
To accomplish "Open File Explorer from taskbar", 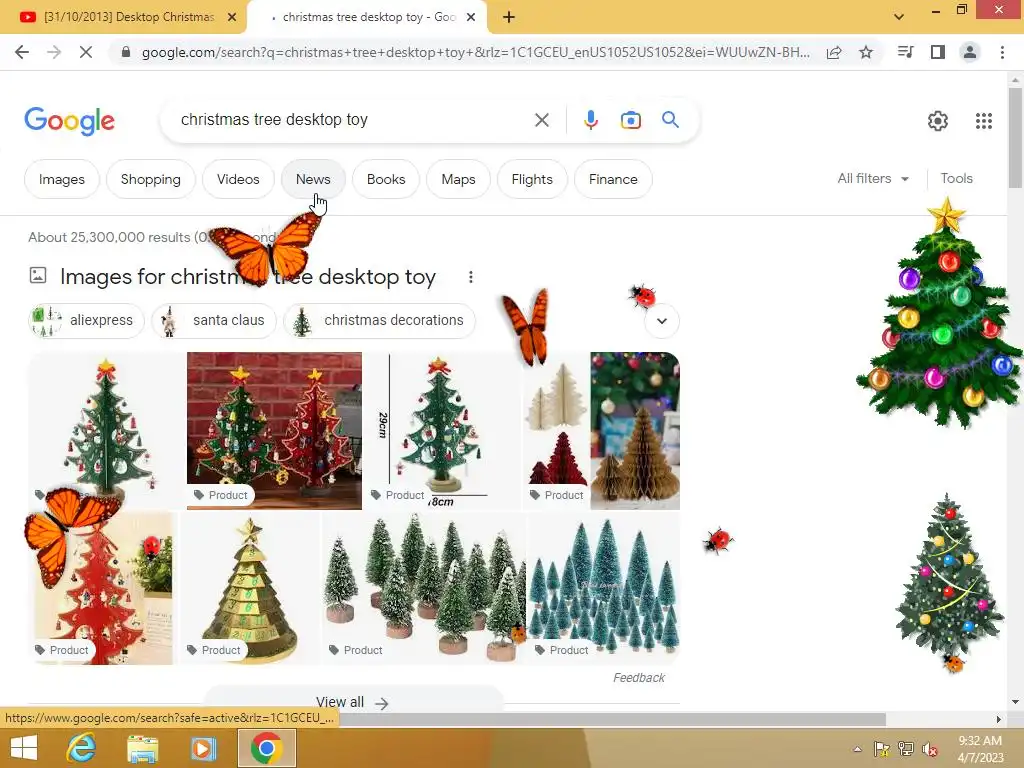I will pyautogui.click(x=142, y=748).
